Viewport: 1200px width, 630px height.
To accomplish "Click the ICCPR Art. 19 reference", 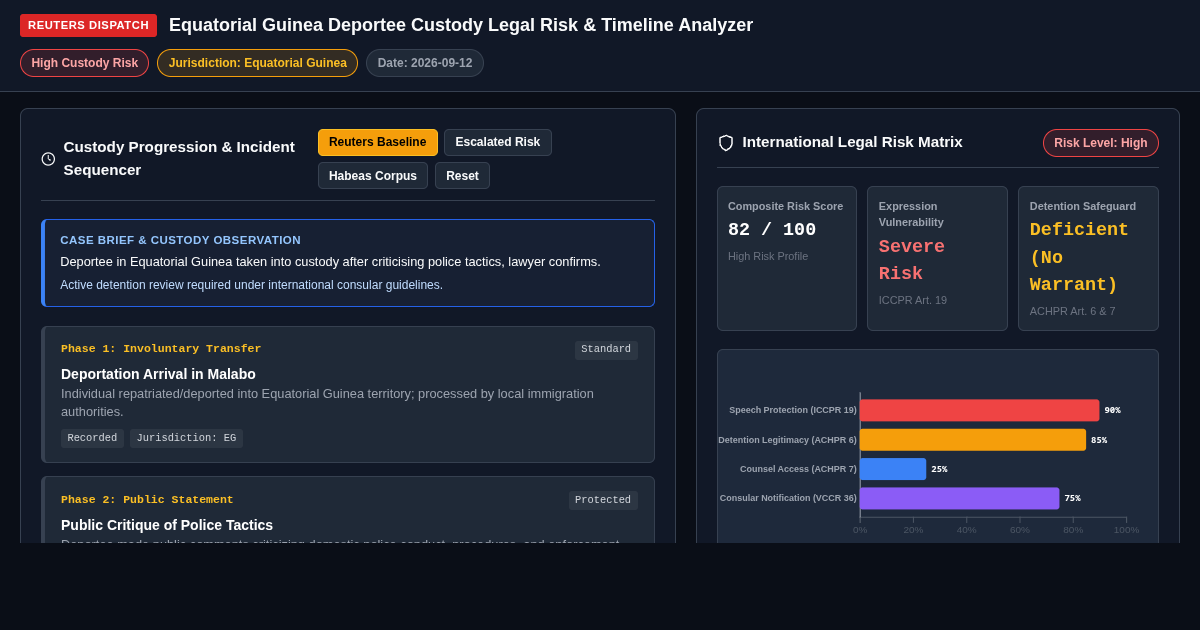I will pos(913,300).
